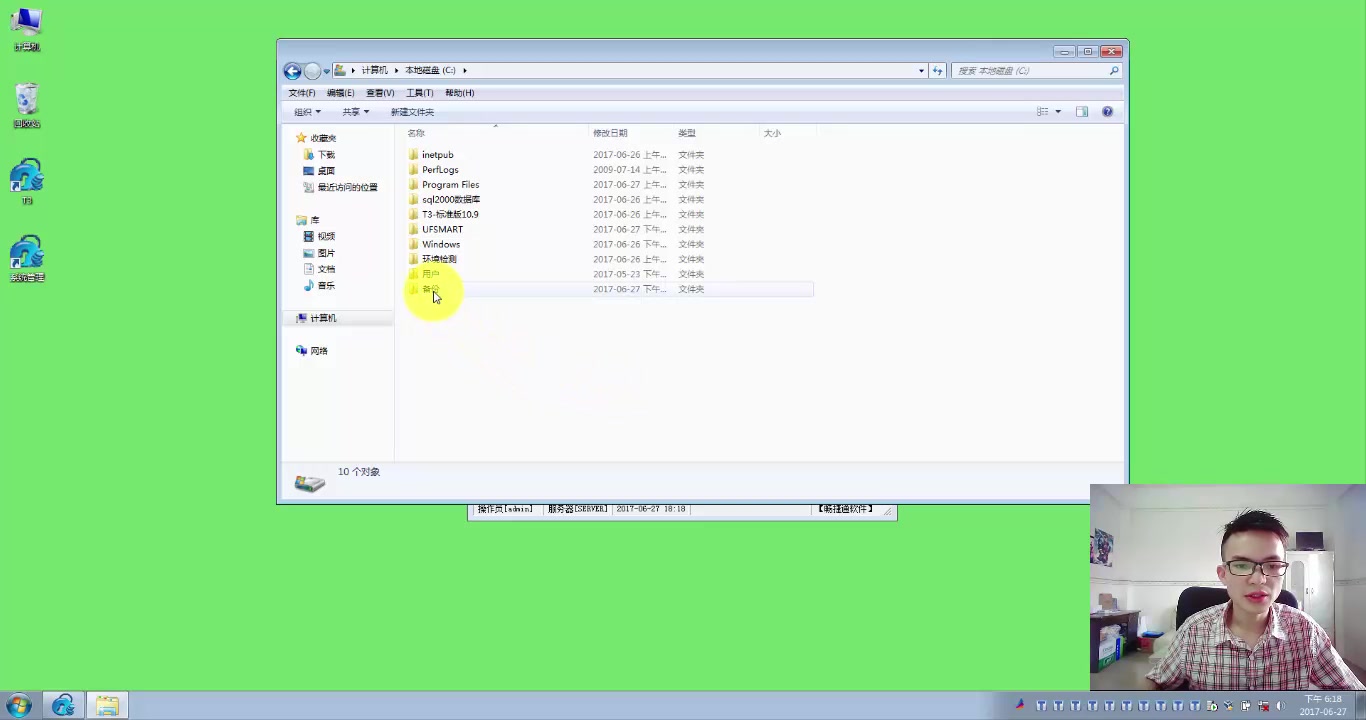The image size is (1366, 720).
Task: Open the 查看(V) menu
Action: (380, 93)
